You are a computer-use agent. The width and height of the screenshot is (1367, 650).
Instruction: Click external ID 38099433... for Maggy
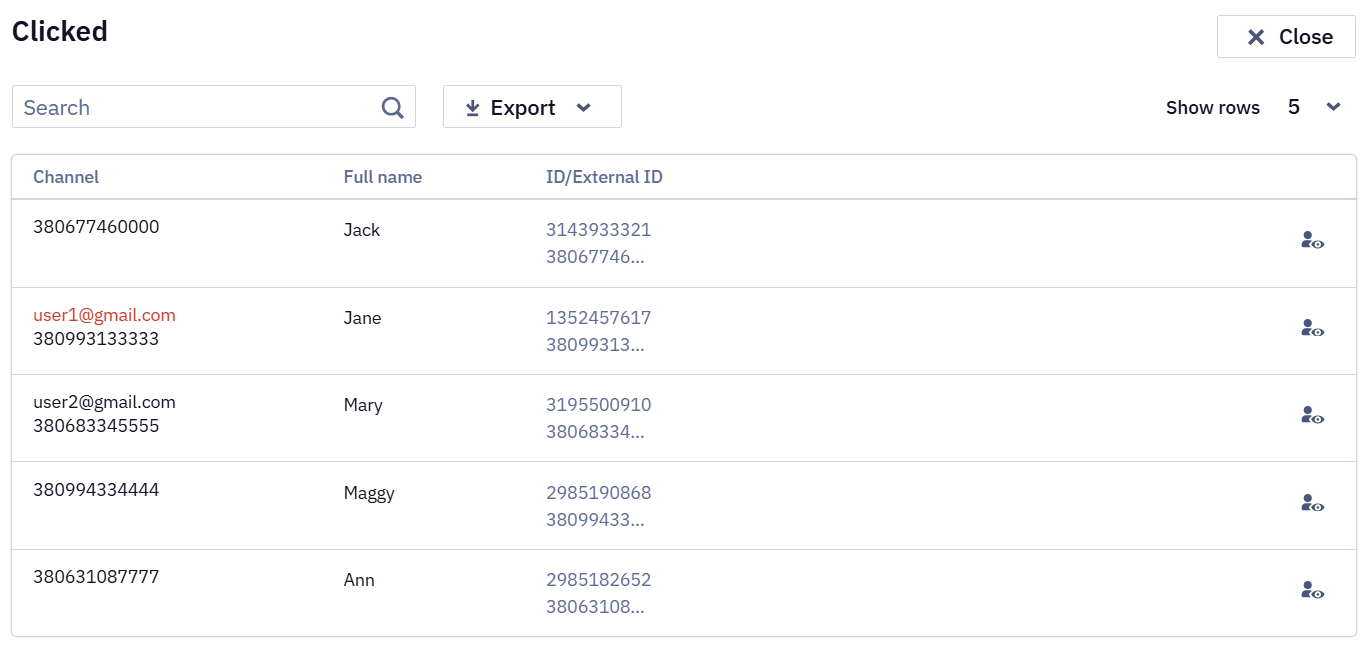pos(595,520)
